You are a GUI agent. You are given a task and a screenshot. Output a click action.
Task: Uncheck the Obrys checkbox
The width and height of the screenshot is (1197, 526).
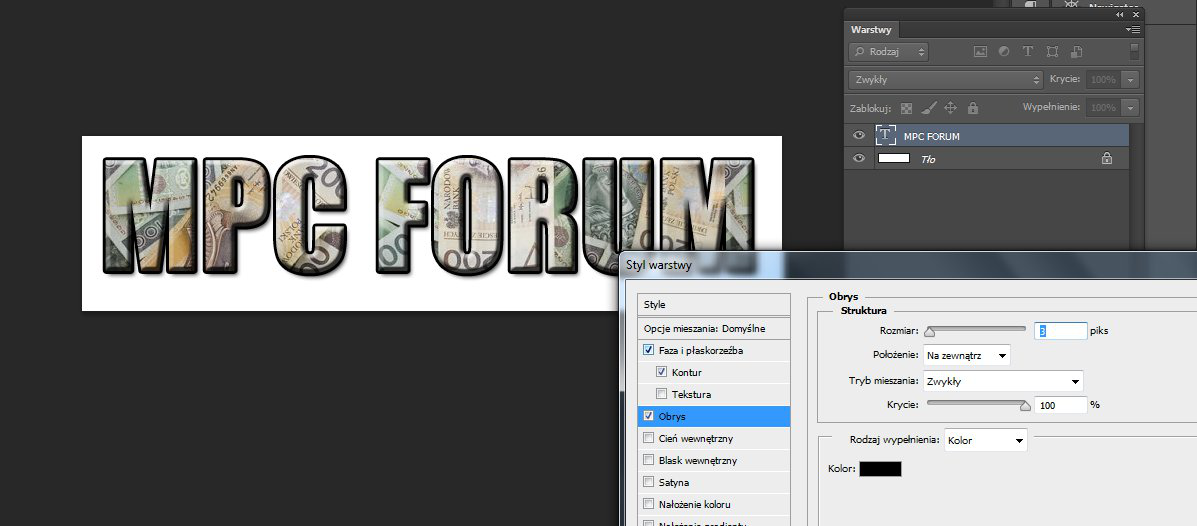[649, 416]
